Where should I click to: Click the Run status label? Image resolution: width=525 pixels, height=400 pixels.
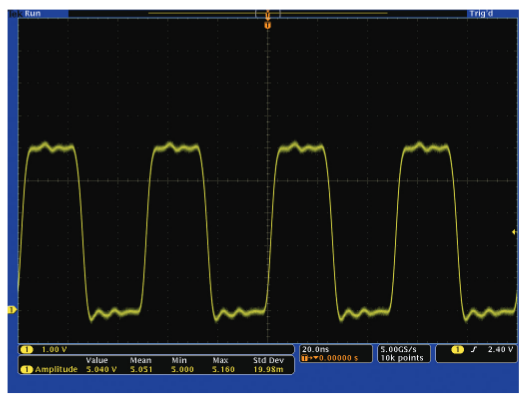click(32, 13)
